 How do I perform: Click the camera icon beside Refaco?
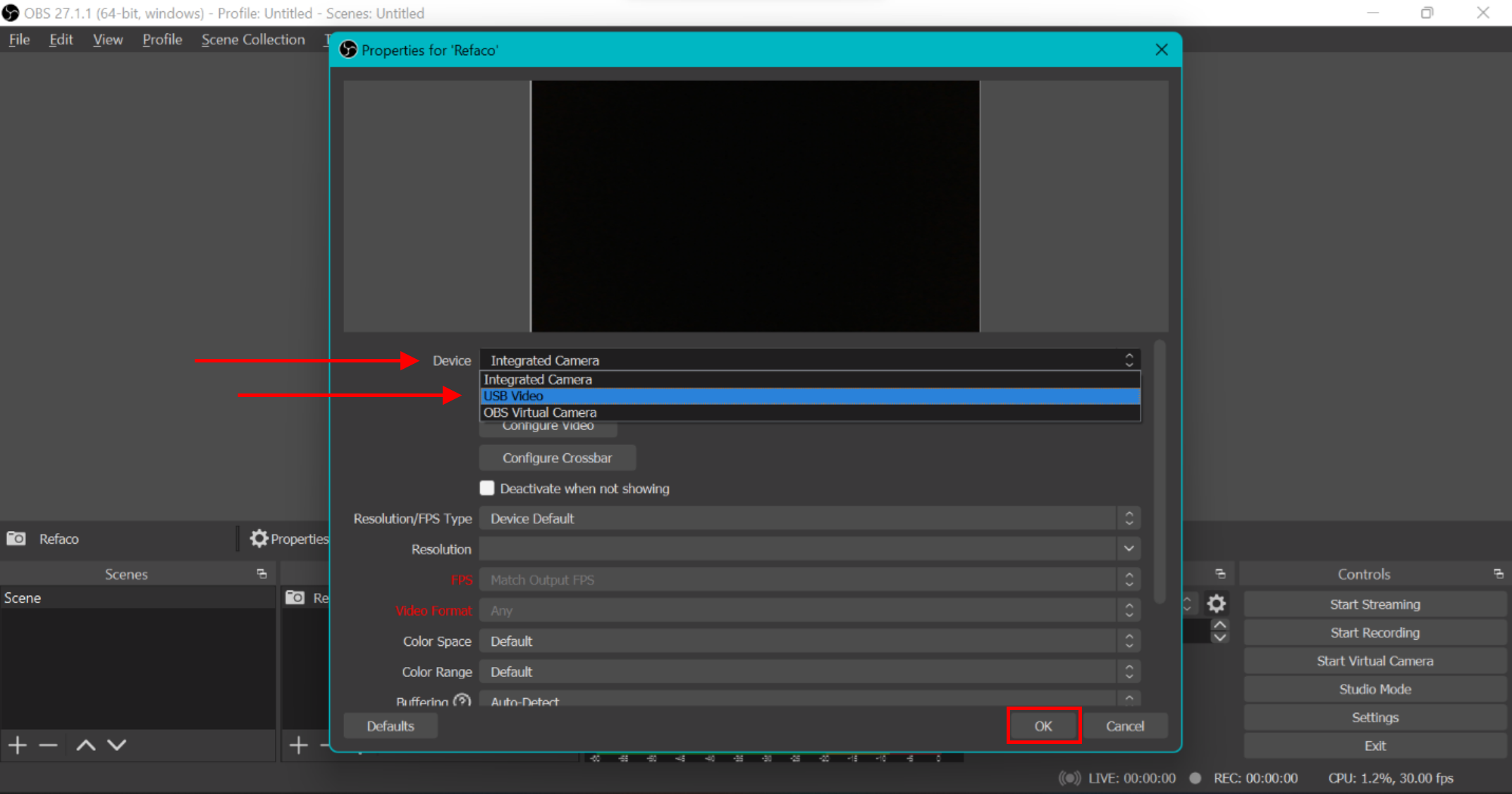(16, 539)
